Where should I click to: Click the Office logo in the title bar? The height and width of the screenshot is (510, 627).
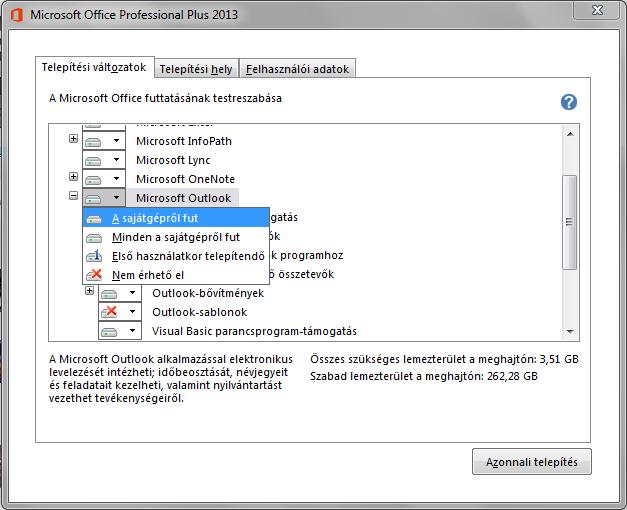[16, 15]
